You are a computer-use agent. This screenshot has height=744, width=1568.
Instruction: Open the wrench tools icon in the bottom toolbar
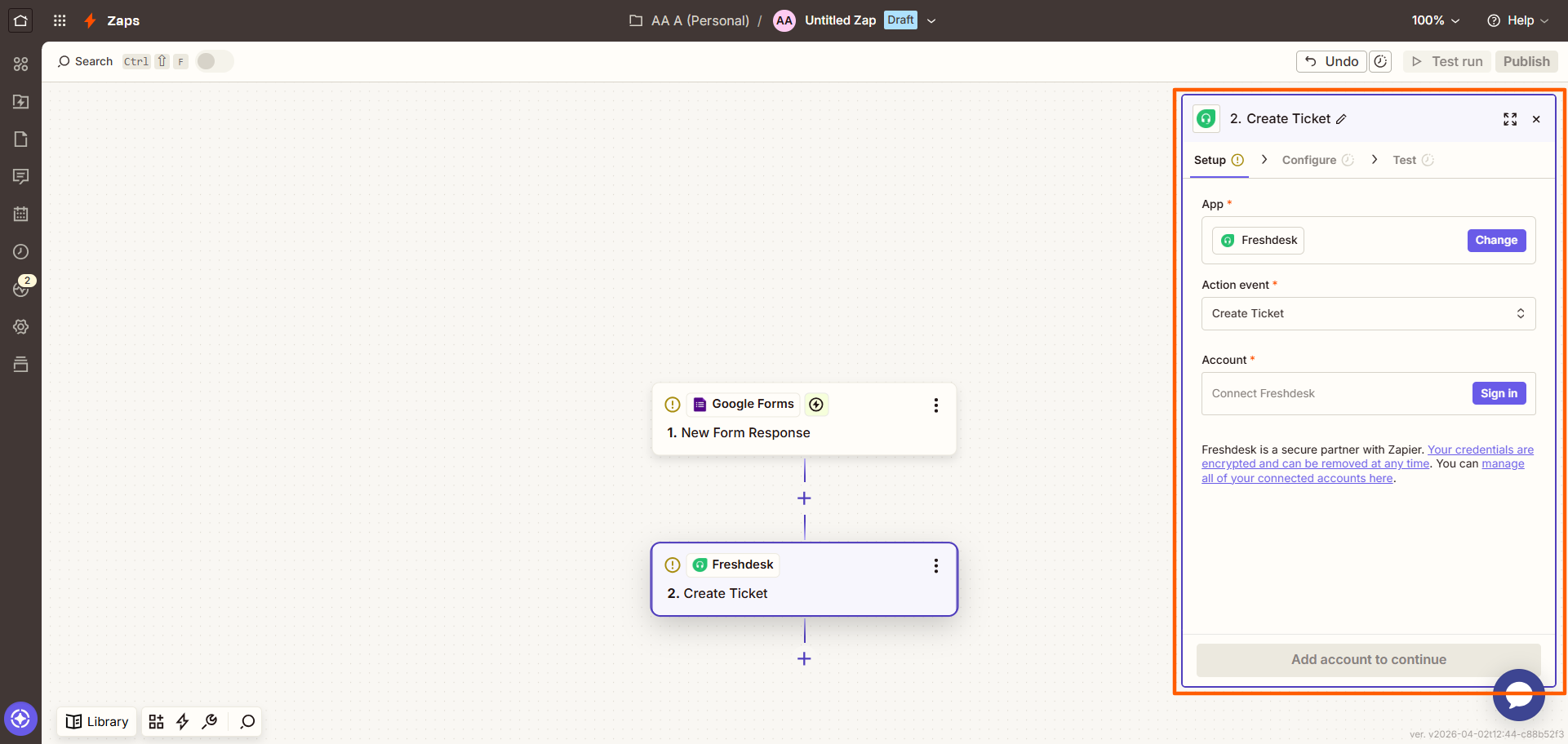(210, 722)
